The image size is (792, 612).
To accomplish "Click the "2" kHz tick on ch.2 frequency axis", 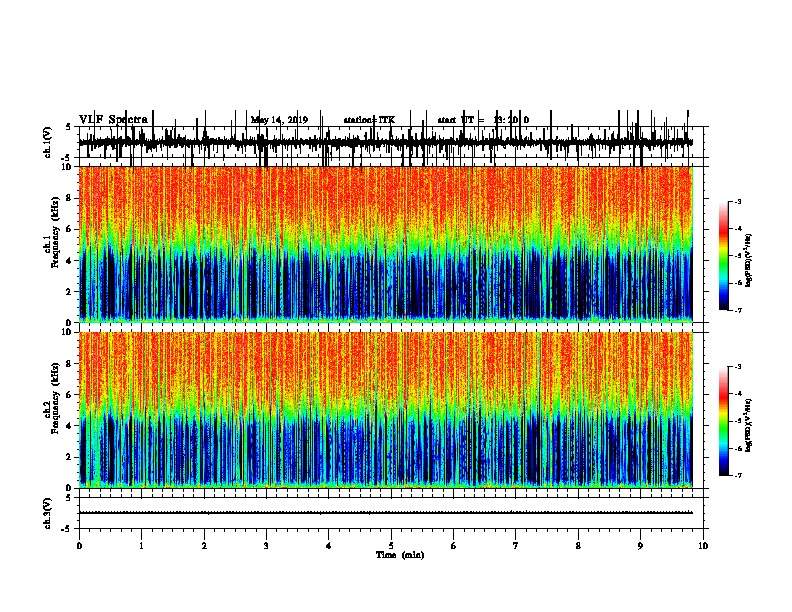I will [70, 457].
